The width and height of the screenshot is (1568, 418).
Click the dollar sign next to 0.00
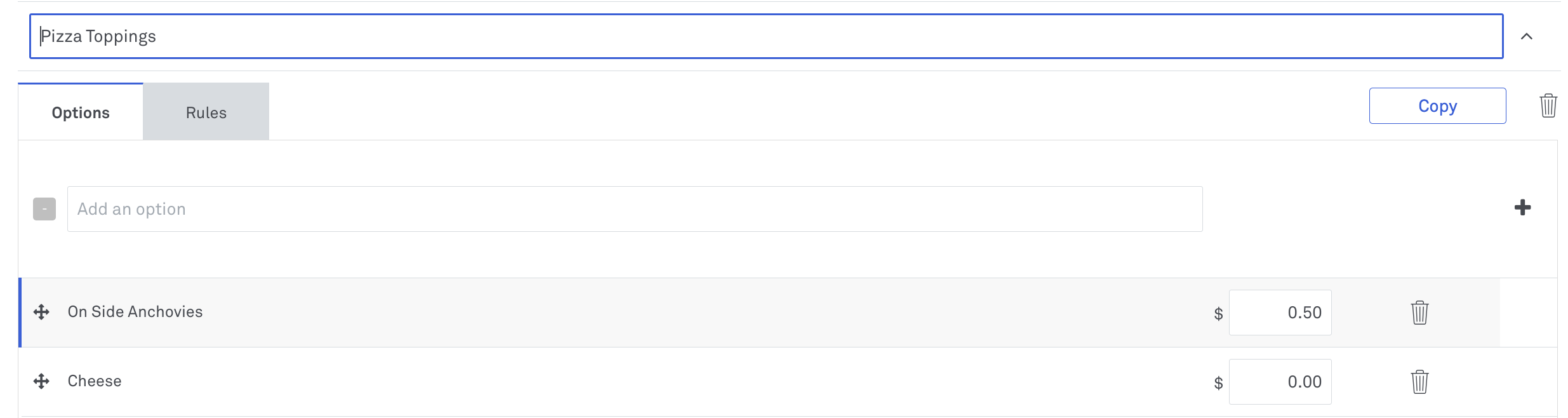coord(1218,382)
